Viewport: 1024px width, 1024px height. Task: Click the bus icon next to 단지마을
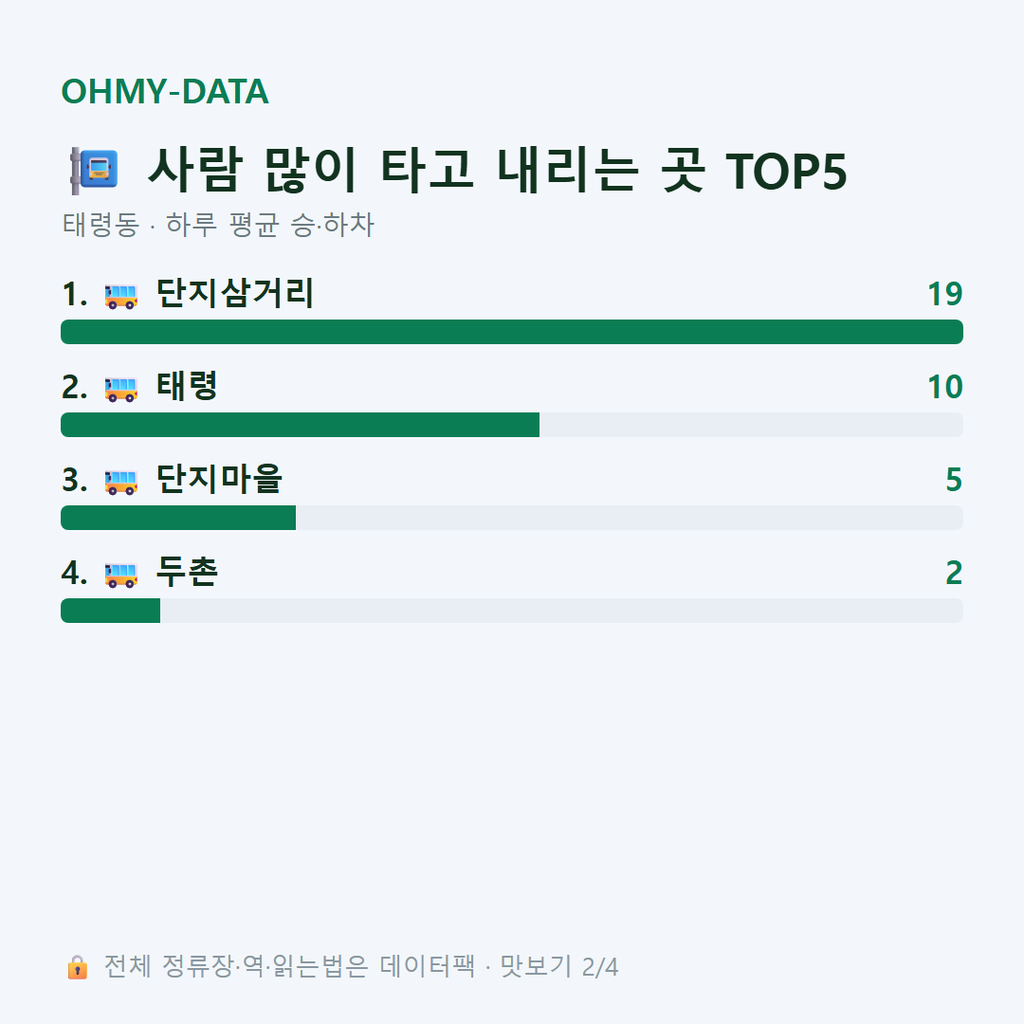click(121, 482)
